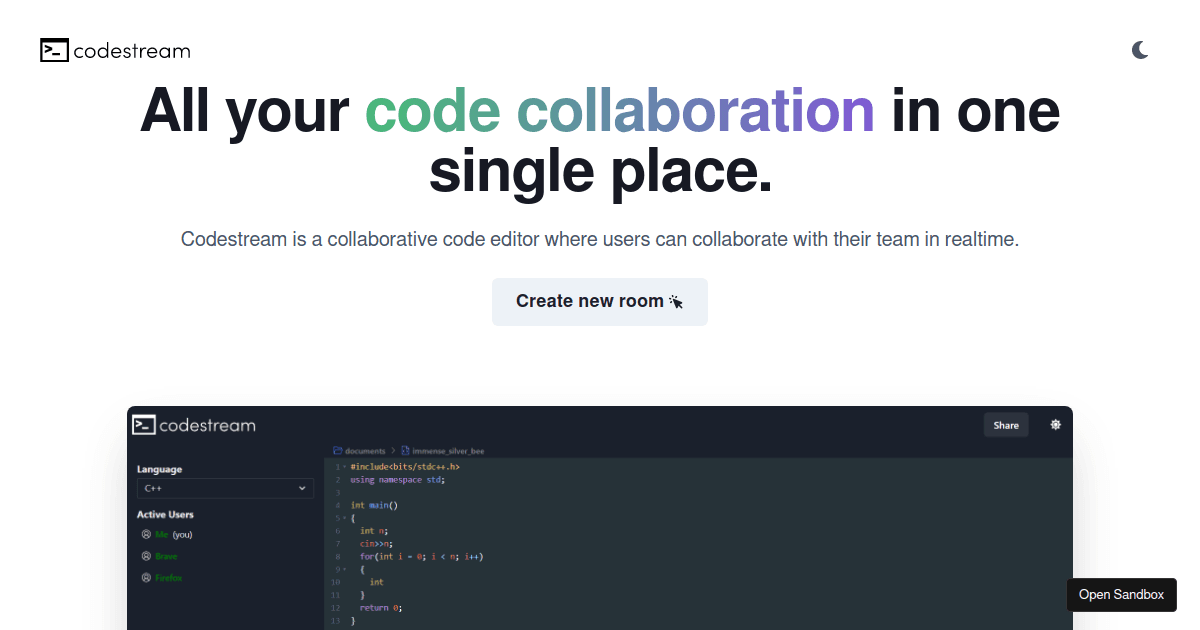The width and height of the screenshot is (1200, 630).
Task: Click the avatar icon for user Firefox
Action: pos(146,578)
